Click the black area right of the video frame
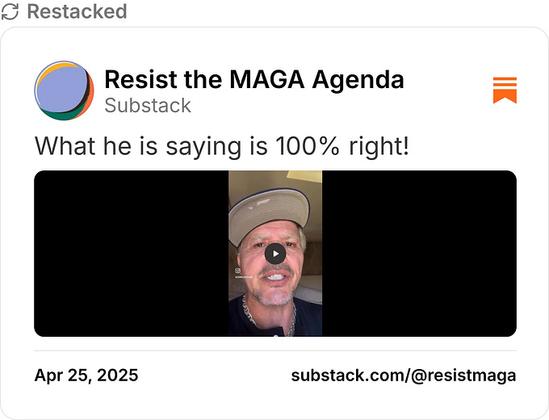 pyautogui.click(x=419, y=253)
